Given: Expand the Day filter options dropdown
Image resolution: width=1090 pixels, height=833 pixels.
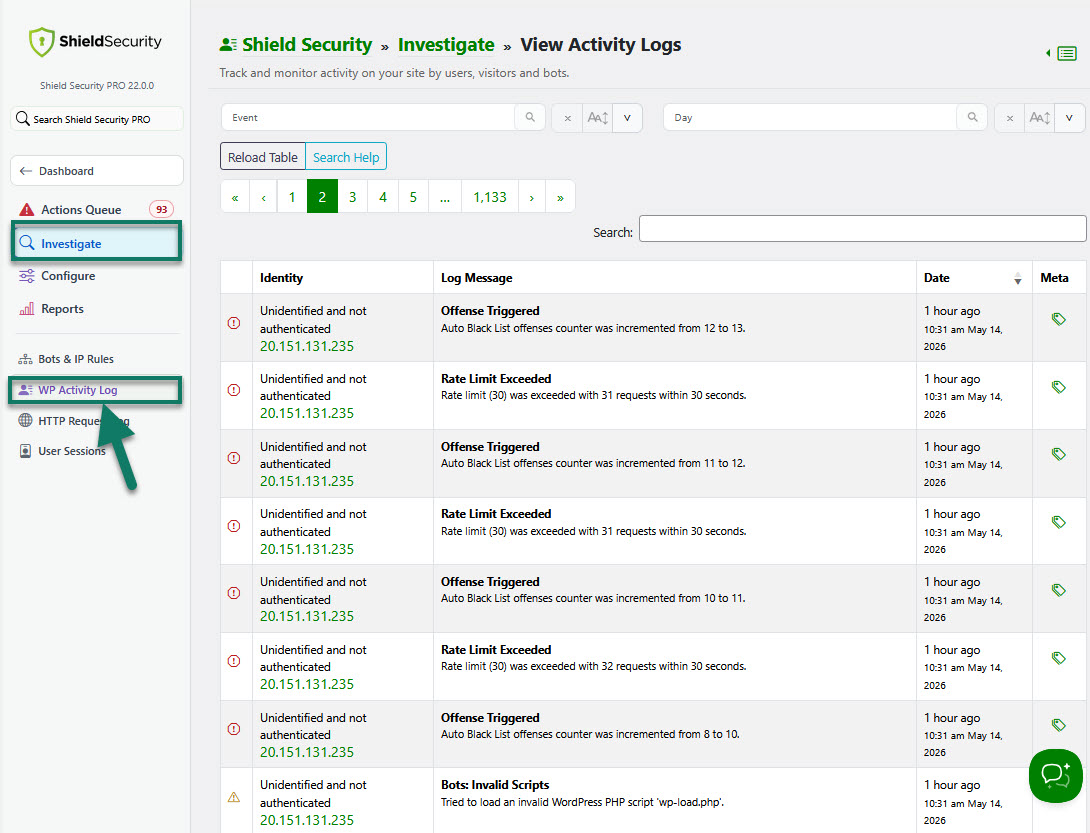Looking at the screenshot, I should [1069, 118].
